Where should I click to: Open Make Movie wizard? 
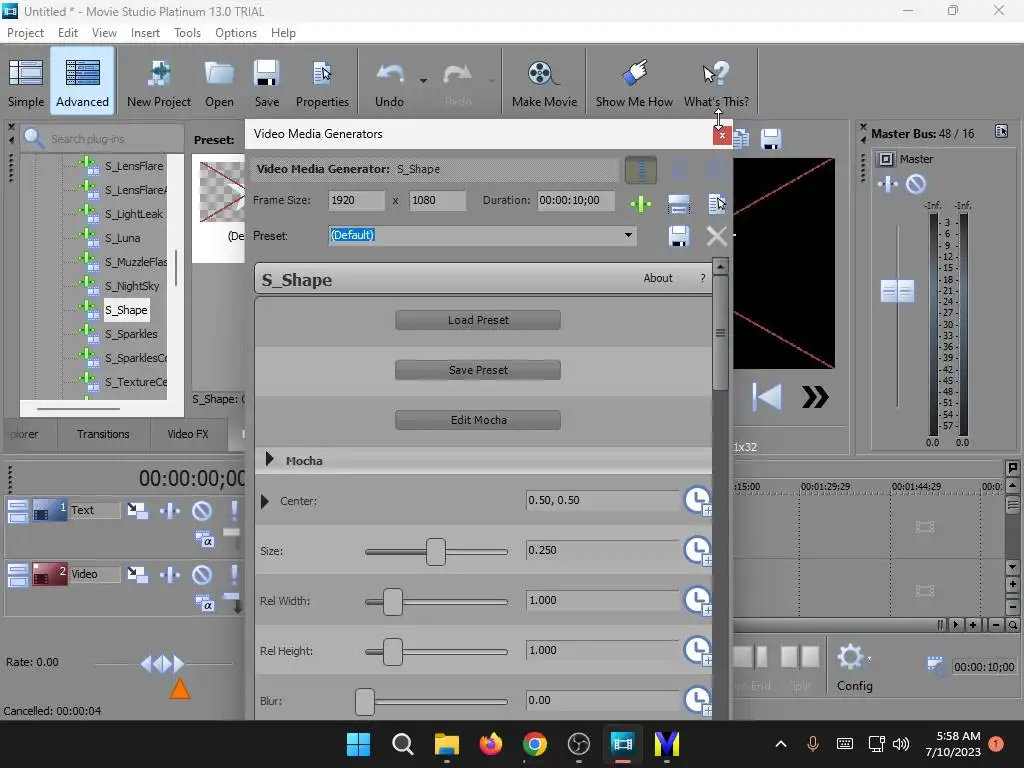click(x=544, y=83)
